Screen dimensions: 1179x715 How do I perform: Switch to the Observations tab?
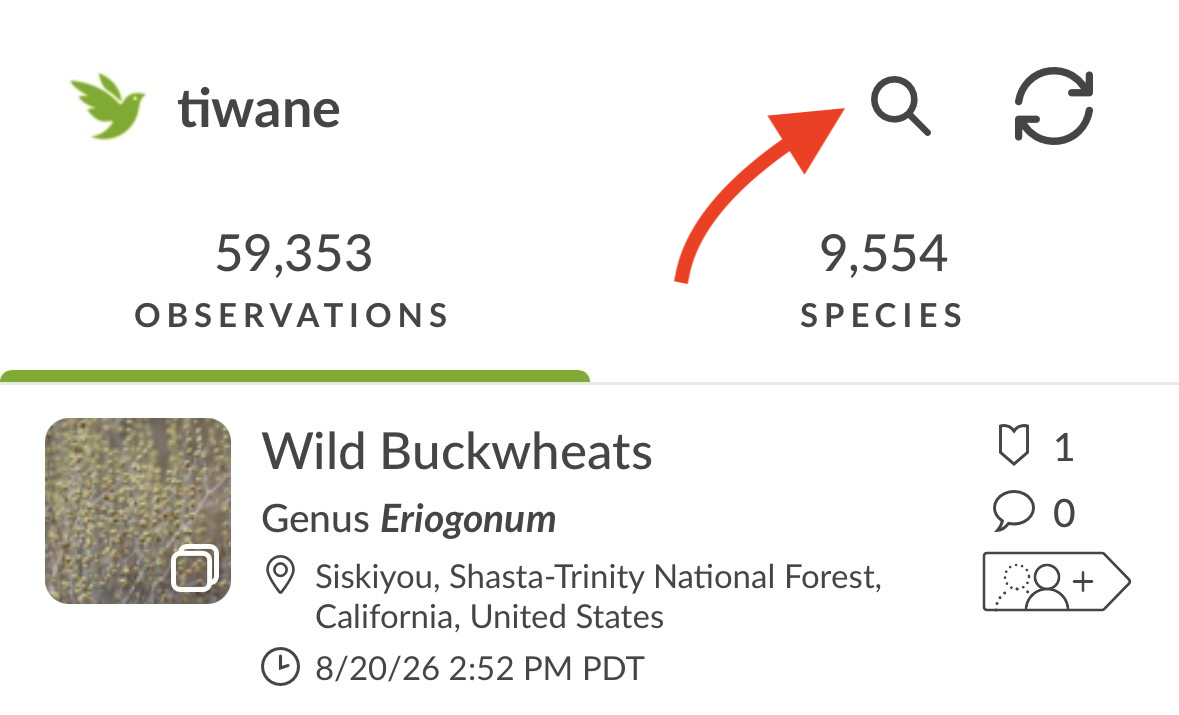point(293,280)
